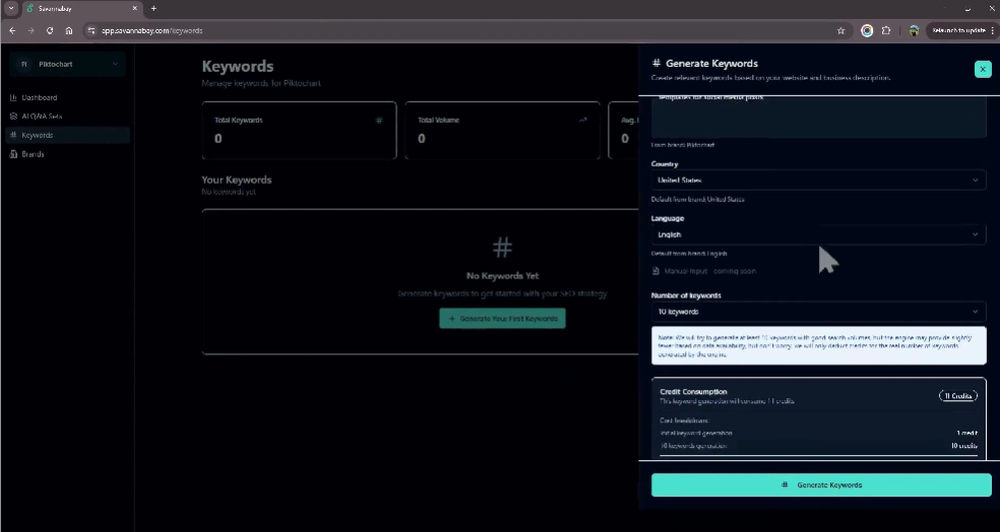Open Brands in the sidebar

coord(68,154)
